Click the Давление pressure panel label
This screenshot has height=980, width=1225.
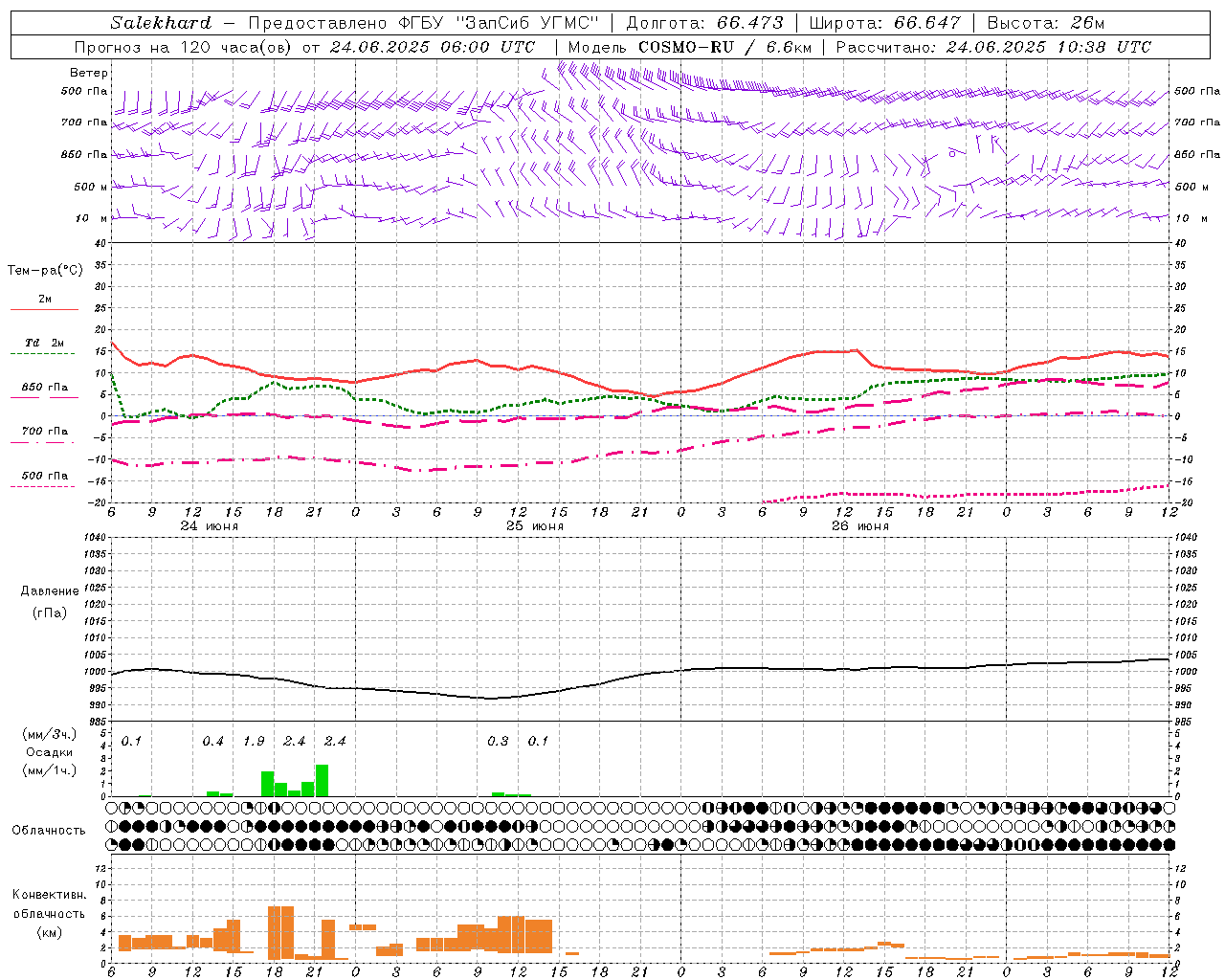(x=50, y=591)
